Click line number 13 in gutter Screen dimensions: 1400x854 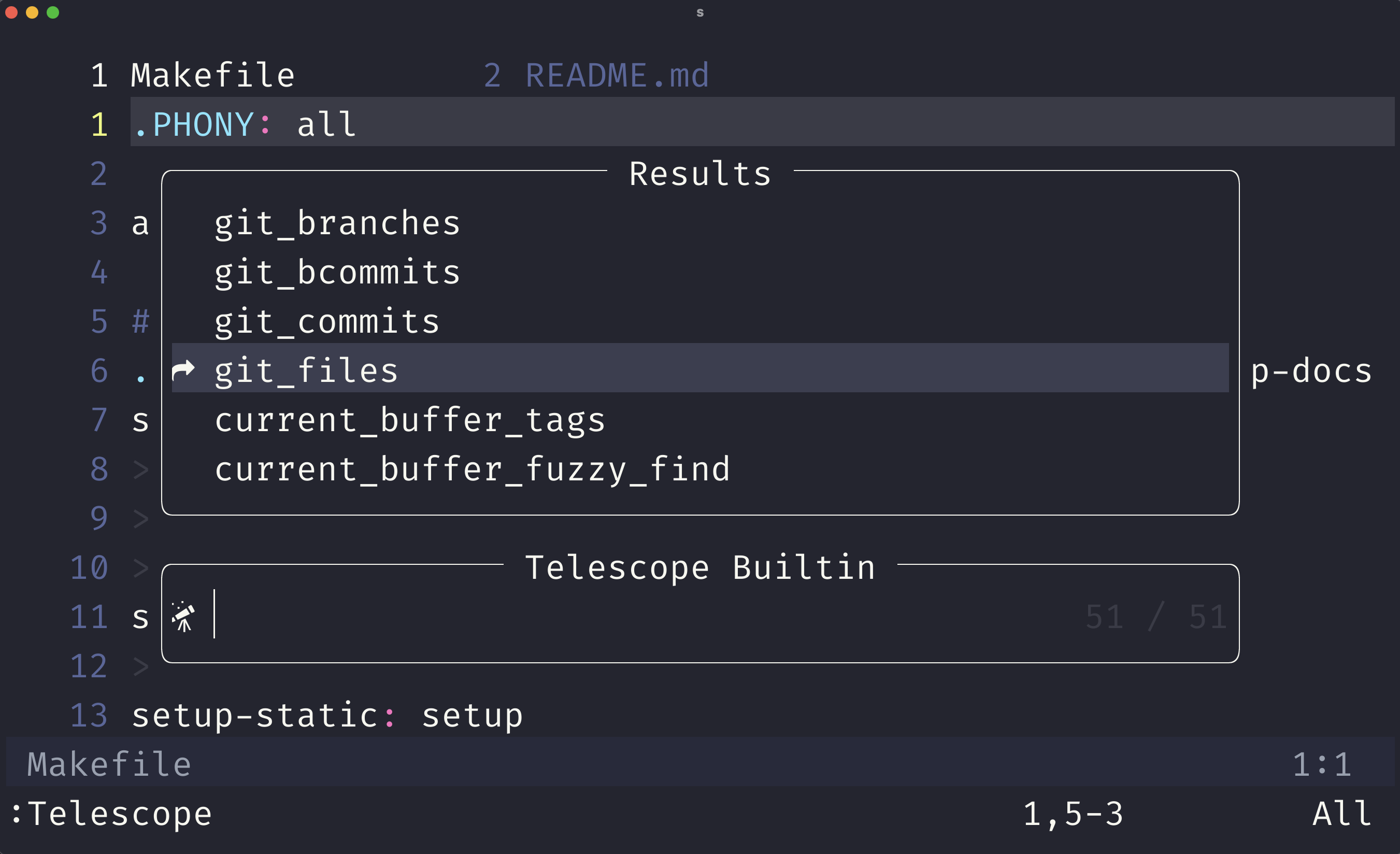pos(89,715)
